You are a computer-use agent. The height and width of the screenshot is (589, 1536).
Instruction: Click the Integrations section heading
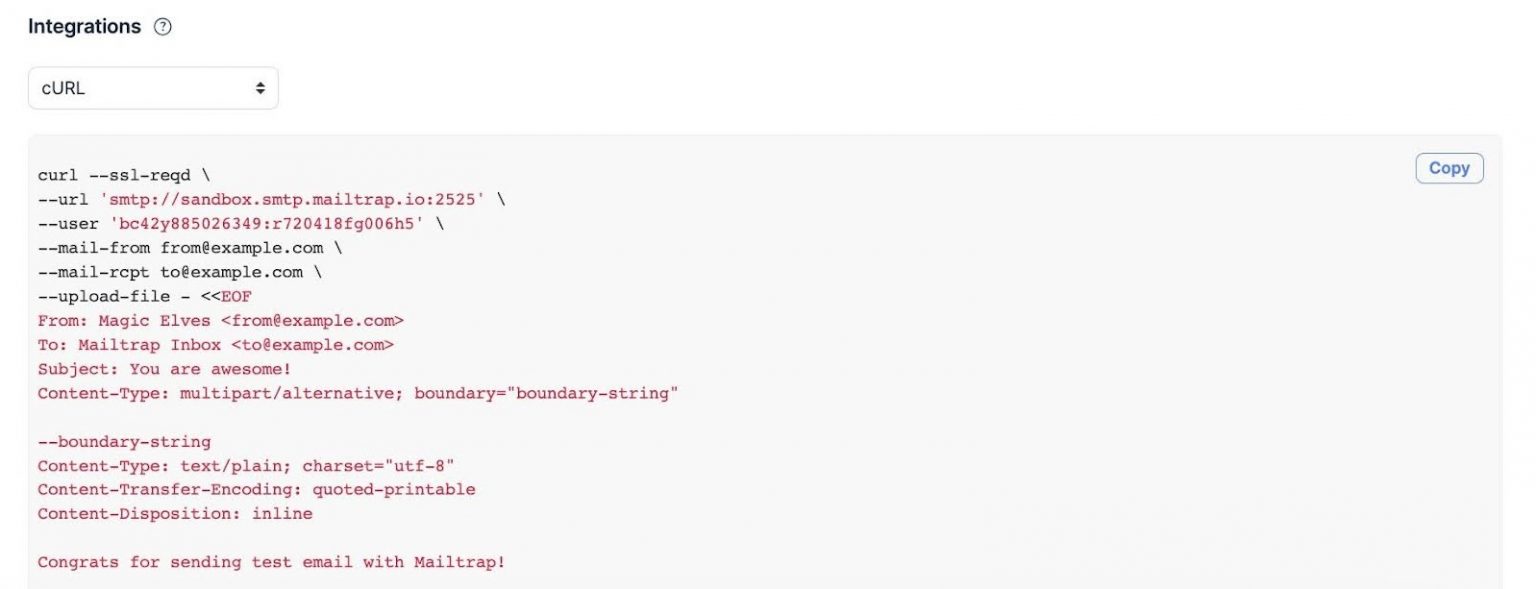click(84, 27)
